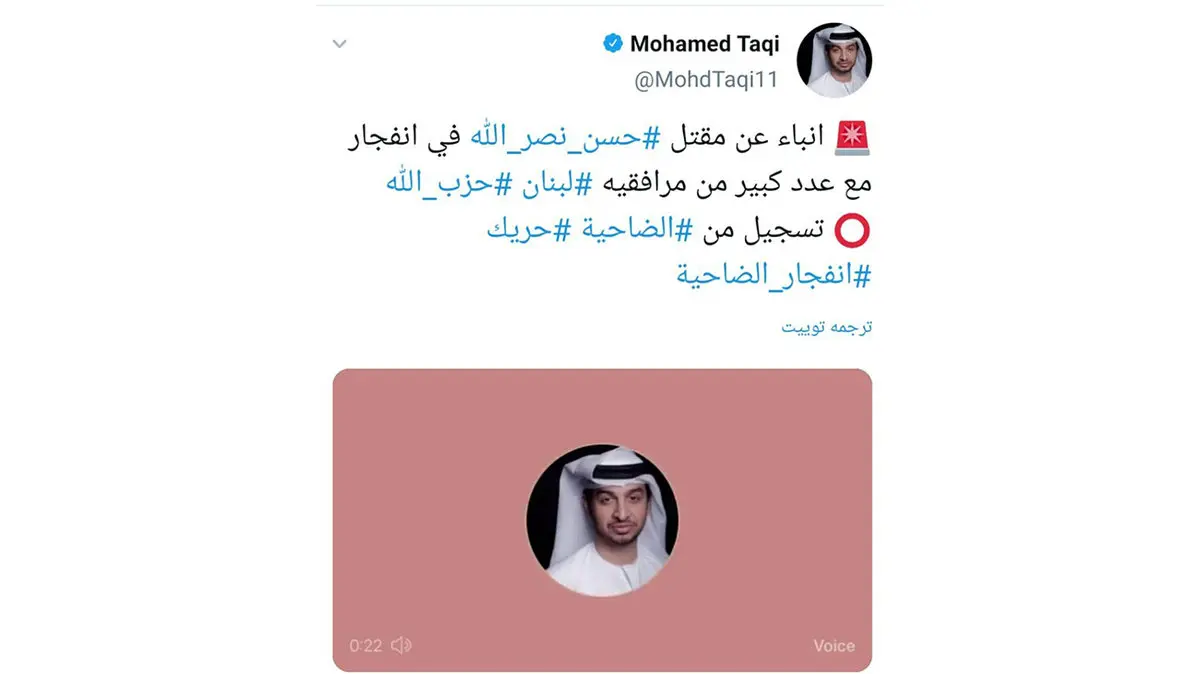The height and width of the screenshot is (674, 1200).
Task: Mute audio with the speaker icon
Action: point(401,645)
